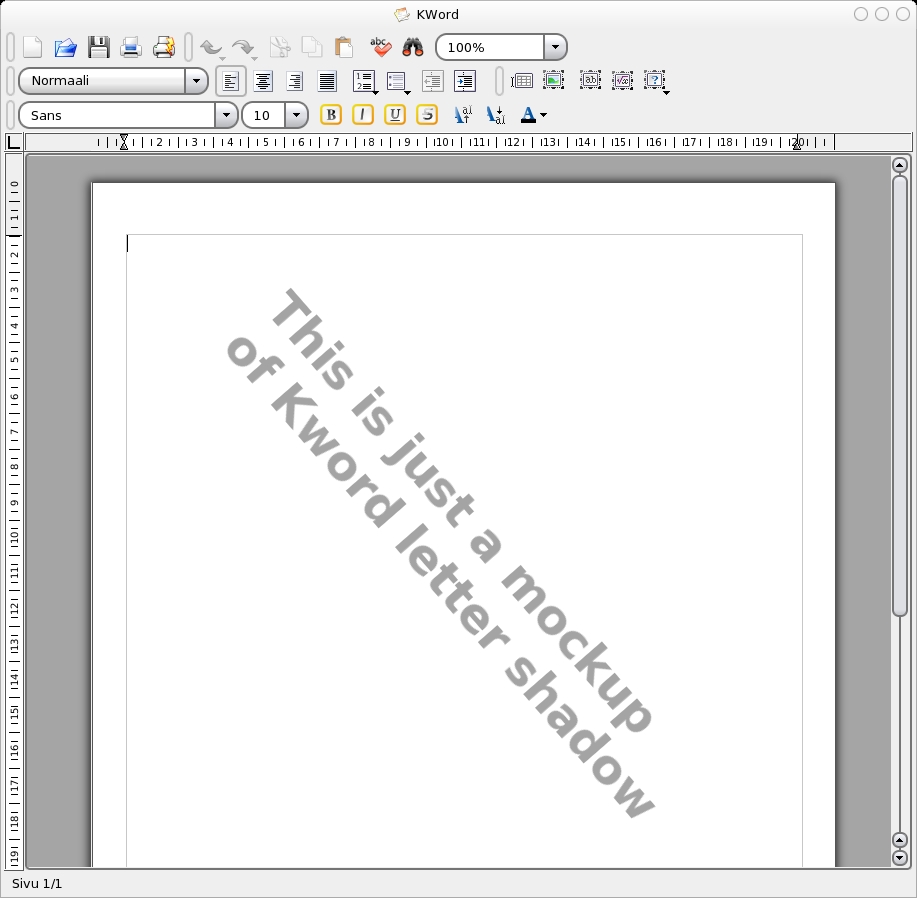917x898 pixels.
Task: Justify the paragraph text
Action: pos(327,81)
